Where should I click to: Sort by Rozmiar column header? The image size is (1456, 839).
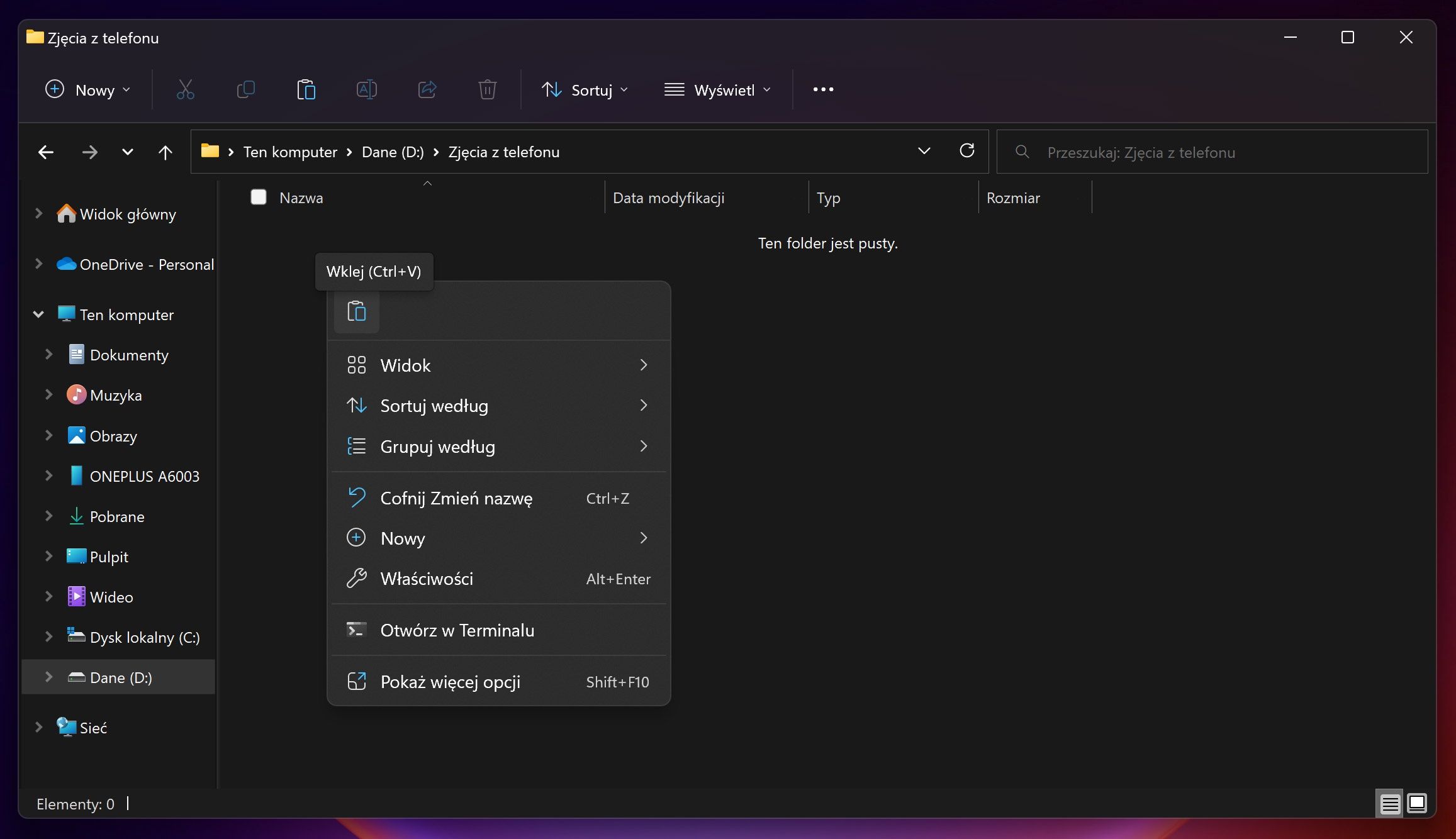pos(1013,198)
